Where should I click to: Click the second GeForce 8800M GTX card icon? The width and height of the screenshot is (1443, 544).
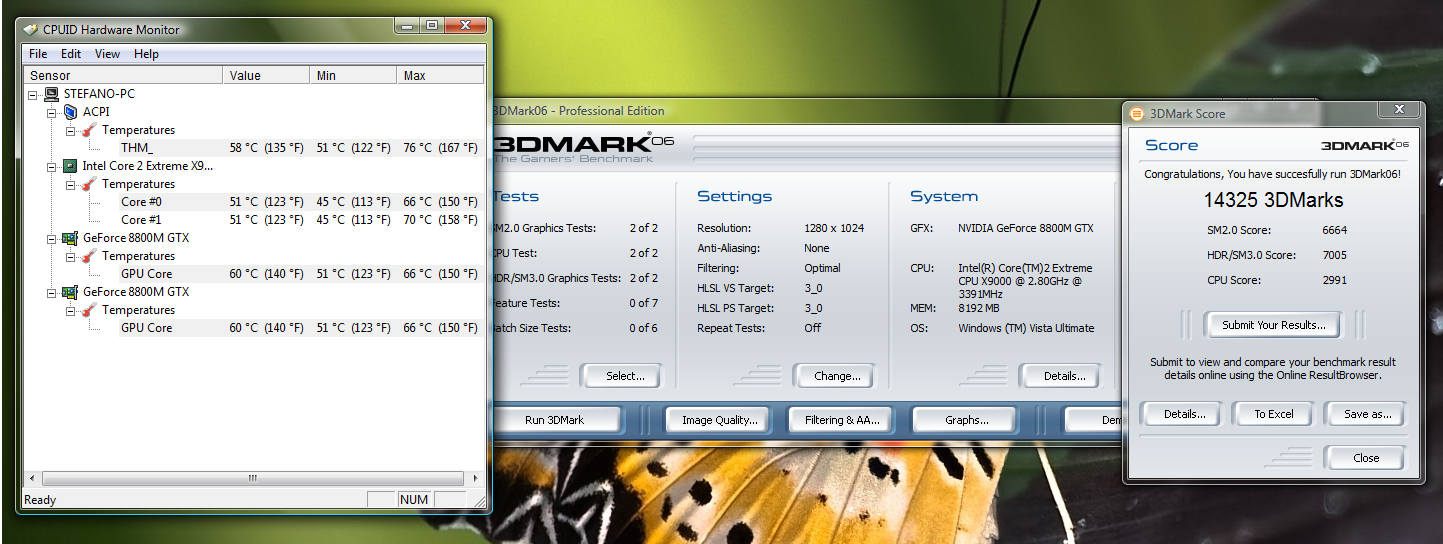pos(70,292)
